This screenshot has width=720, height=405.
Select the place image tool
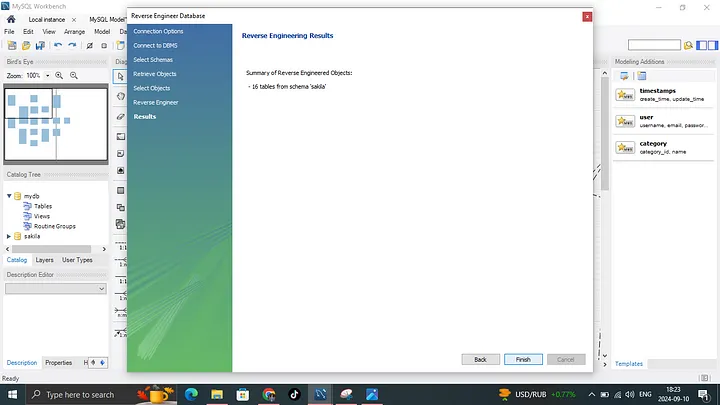coord(121,170)
